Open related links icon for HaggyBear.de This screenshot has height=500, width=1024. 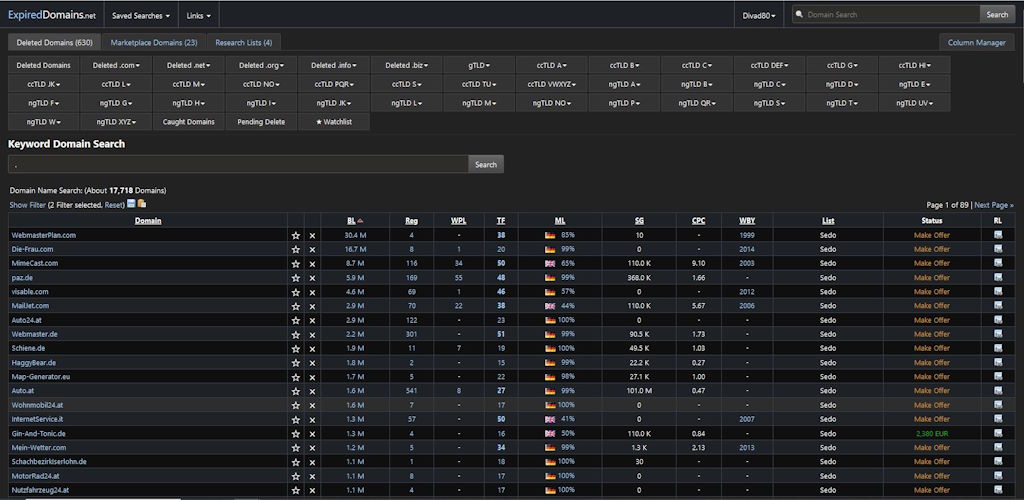pos(998,362)
